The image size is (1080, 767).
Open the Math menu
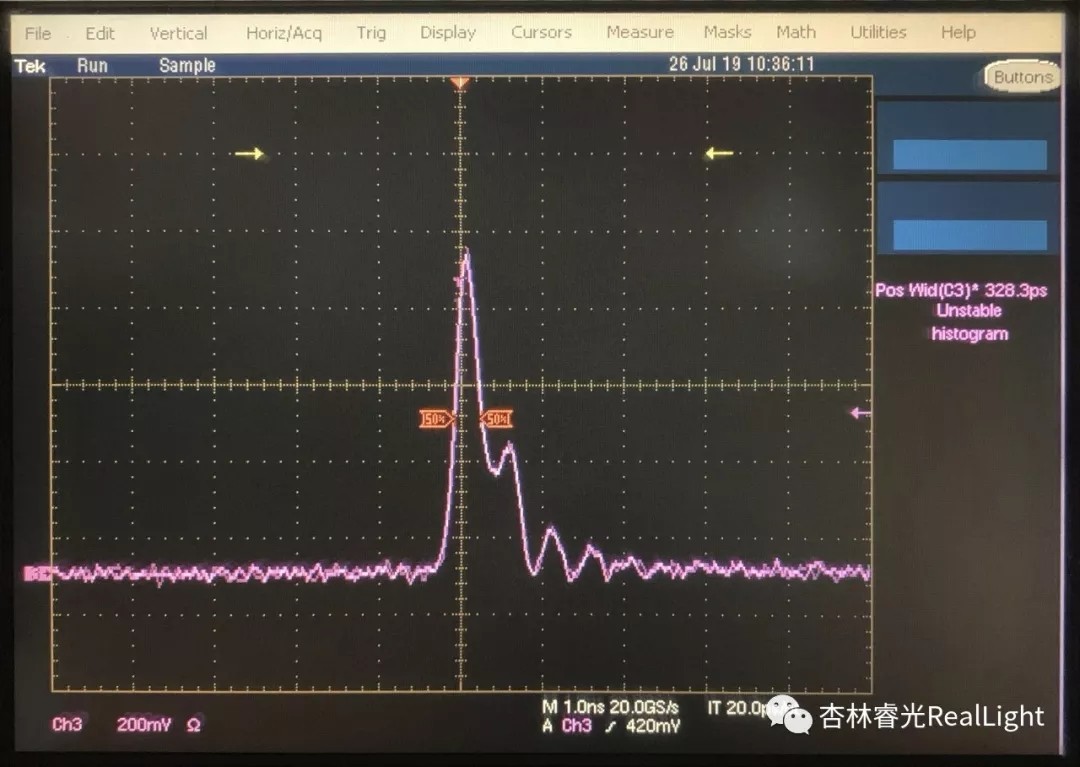[795, 33]
